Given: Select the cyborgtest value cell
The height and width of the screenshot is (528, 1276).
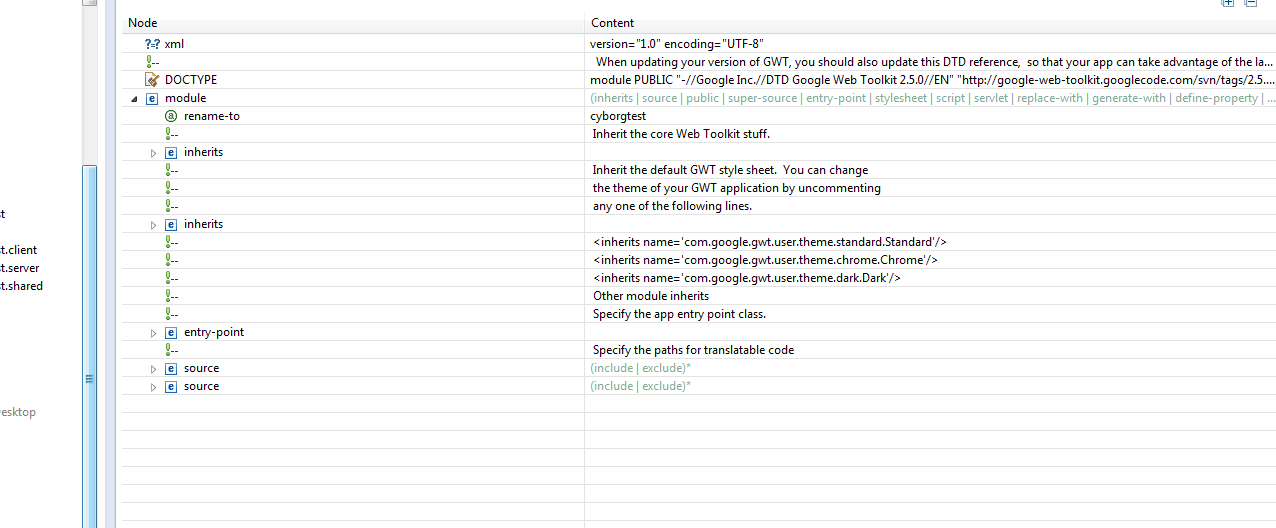Looking at the screenshot, I should 618,116.
